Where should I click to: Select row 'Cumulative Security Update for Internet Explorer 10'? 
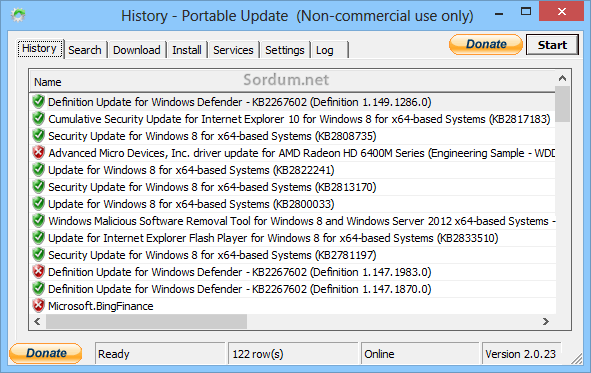tap(292, 119)
